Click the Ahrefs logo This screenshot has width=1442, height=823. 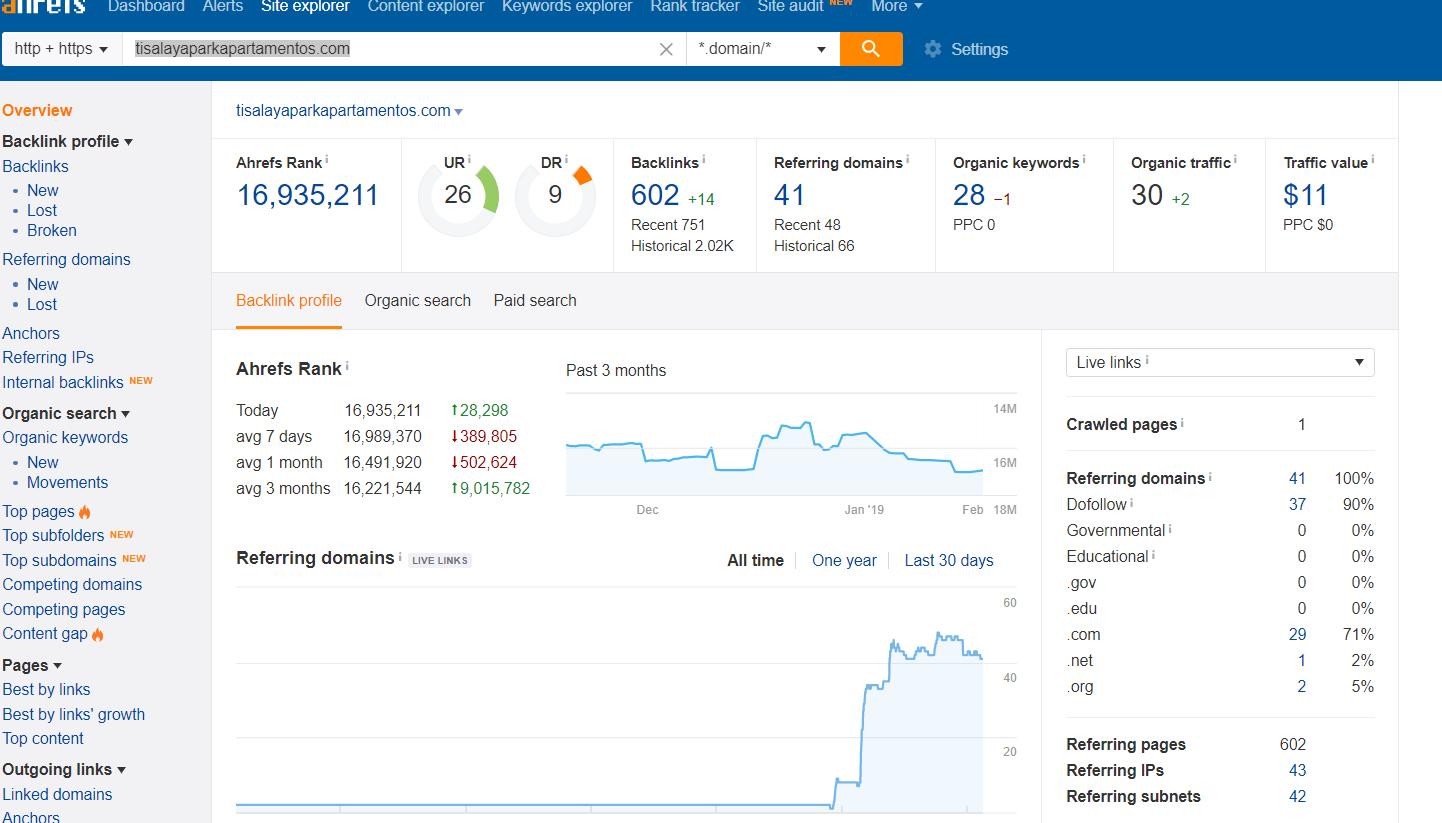pos(43,6)
